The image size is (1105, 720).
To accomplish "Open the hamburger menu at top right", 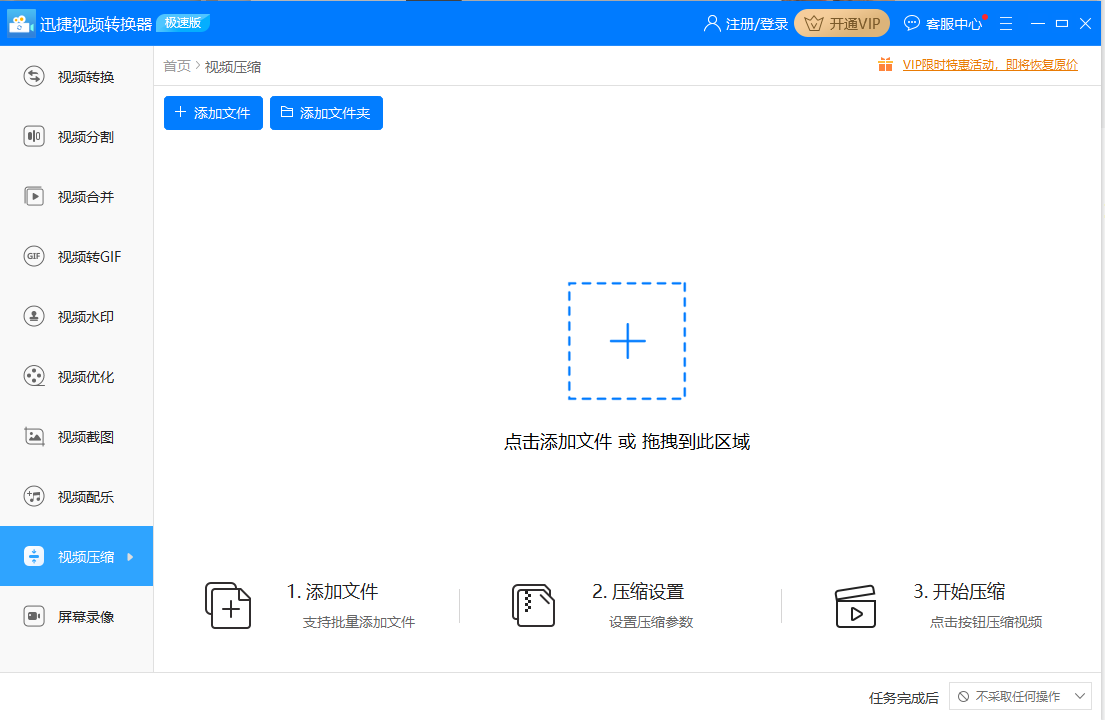I will pos(1006,23).
